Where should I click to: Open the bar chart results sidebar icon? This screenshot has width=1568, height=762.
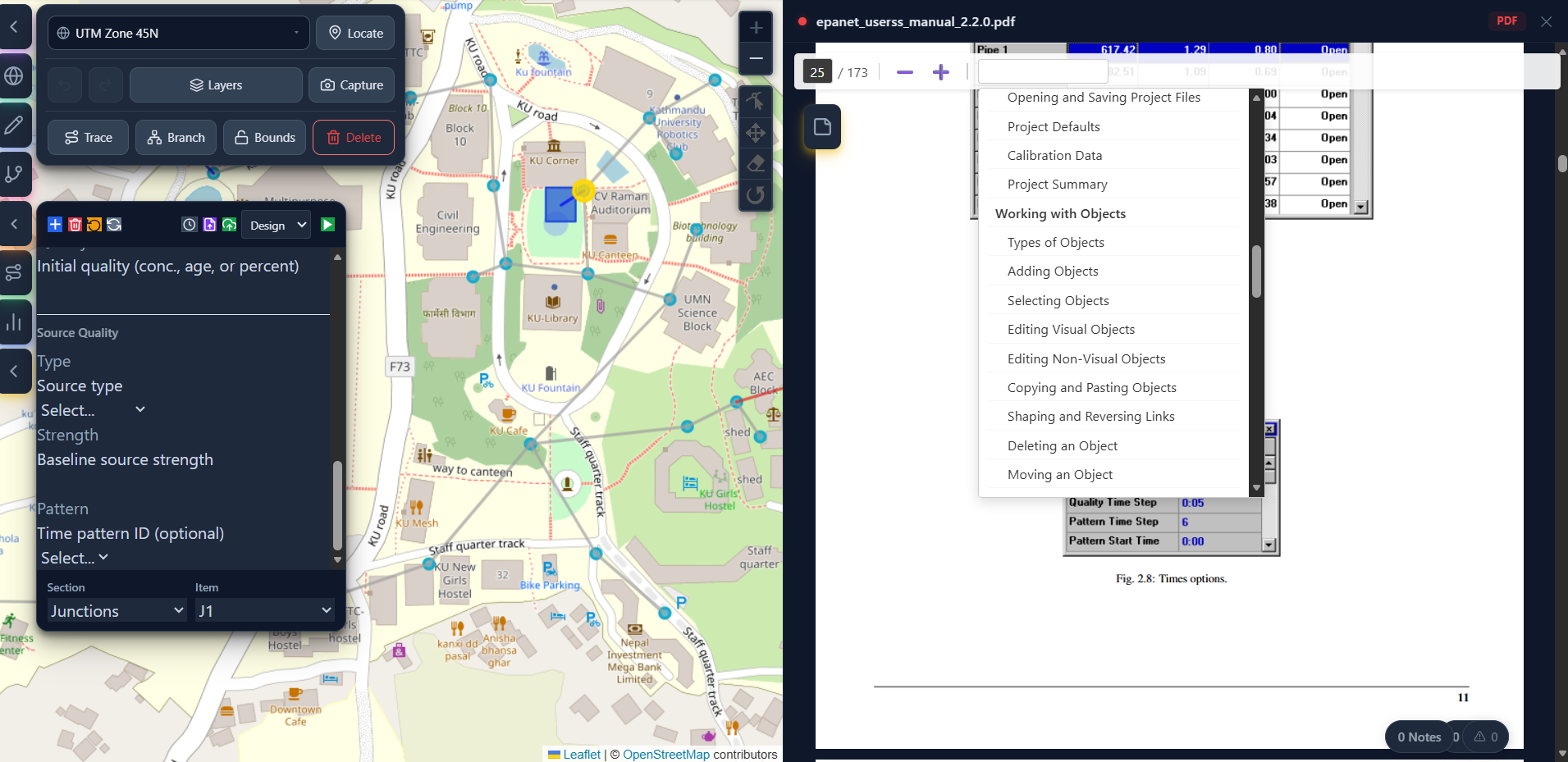14,322
